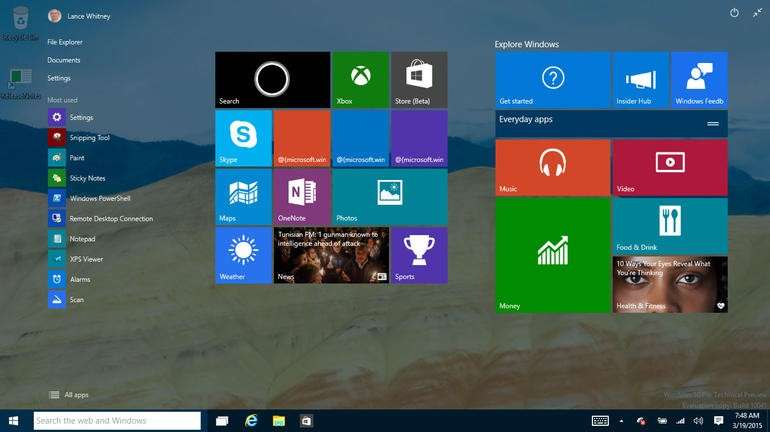This screenshot has width=770, height=432.
Task: Open the notifications action center icon
Action: coord(718,421)
